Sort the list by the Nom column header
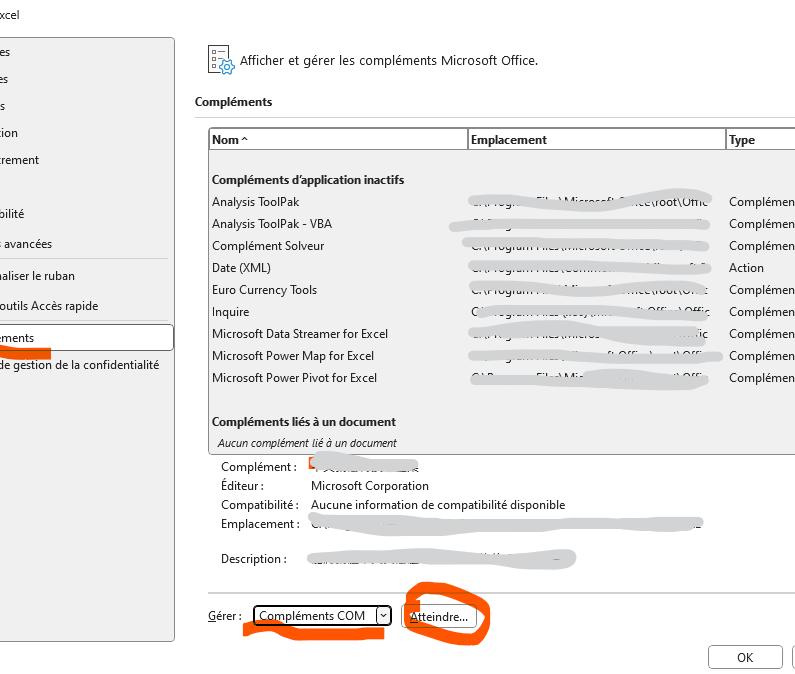 tap(338, 139)
